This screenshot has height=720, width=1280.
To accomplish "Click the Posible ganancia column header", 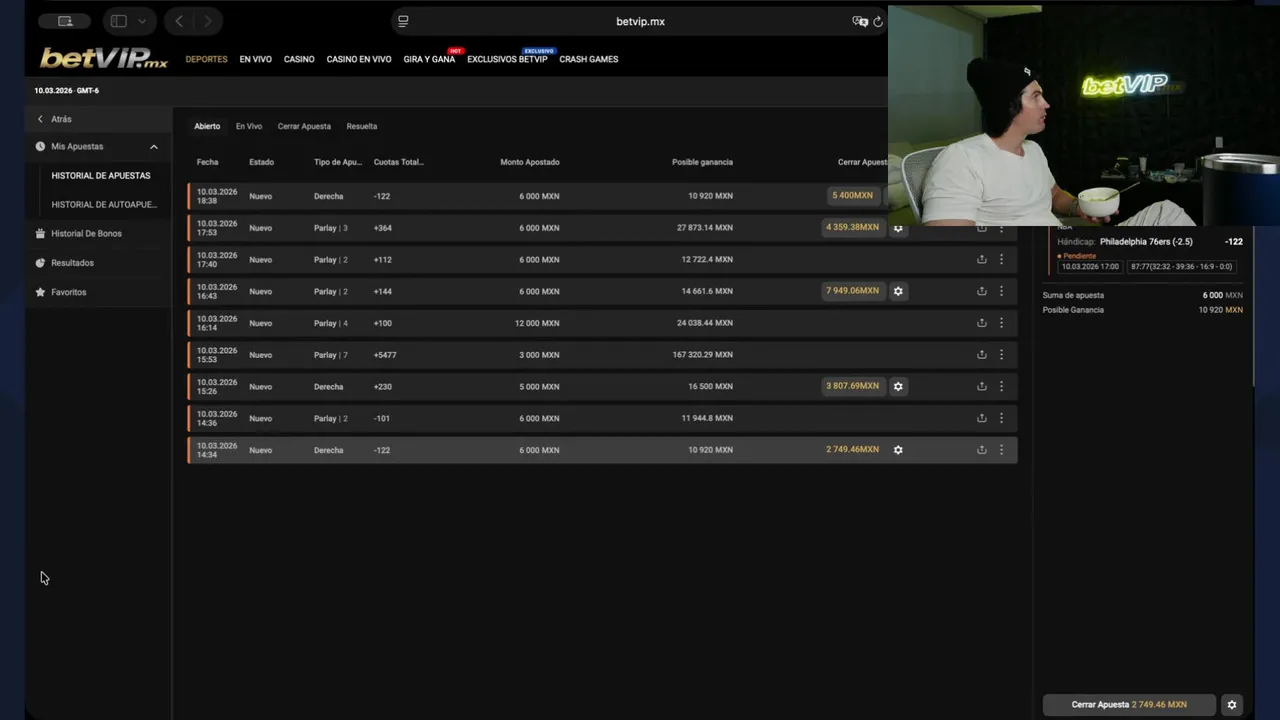I will 702,162.
